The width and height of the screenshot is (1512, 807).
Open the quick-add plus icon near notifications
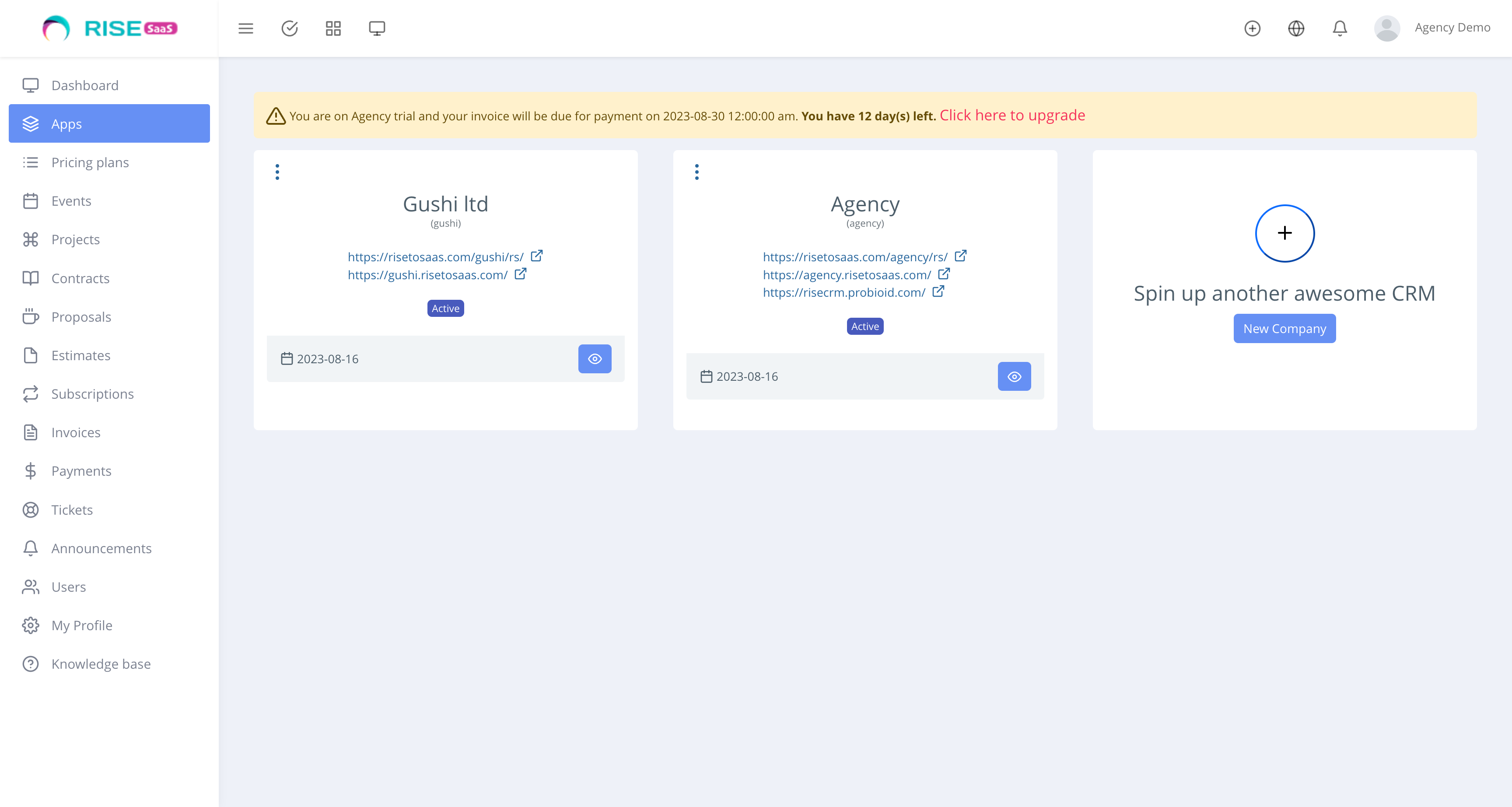[x=1253, y=28]
